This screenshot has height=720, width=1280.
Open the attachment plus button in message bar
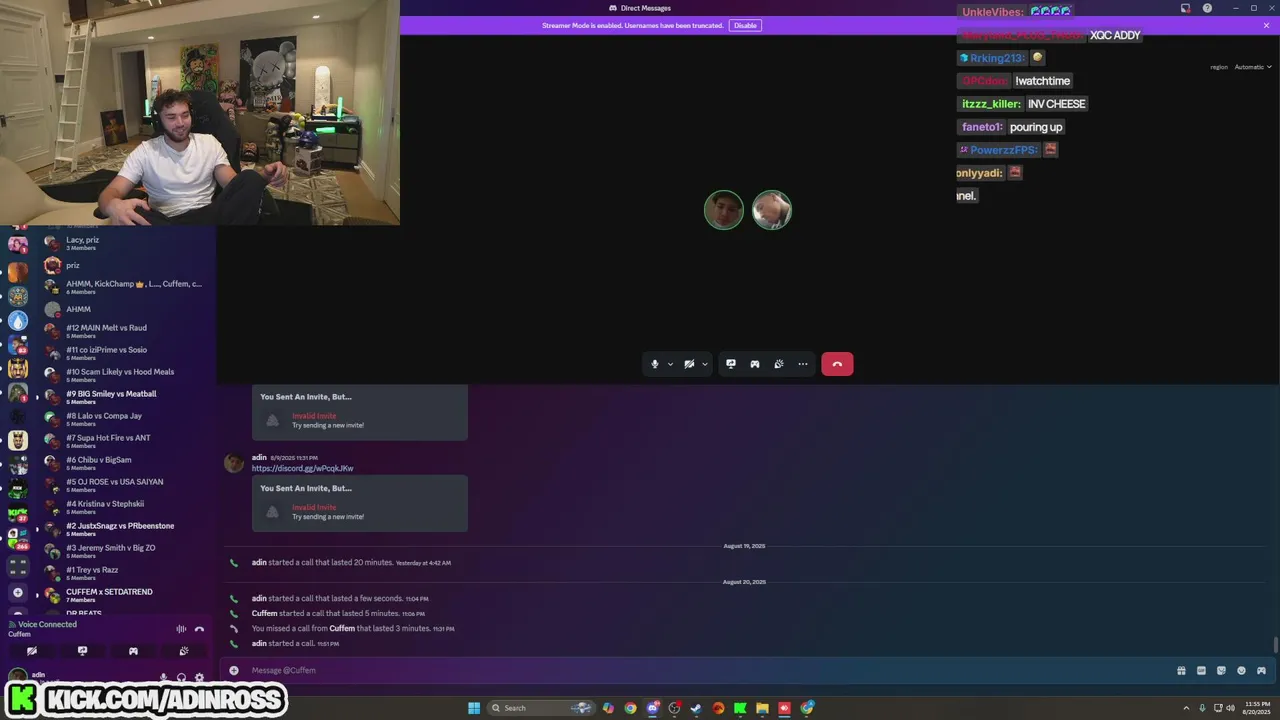coord(234,670)
